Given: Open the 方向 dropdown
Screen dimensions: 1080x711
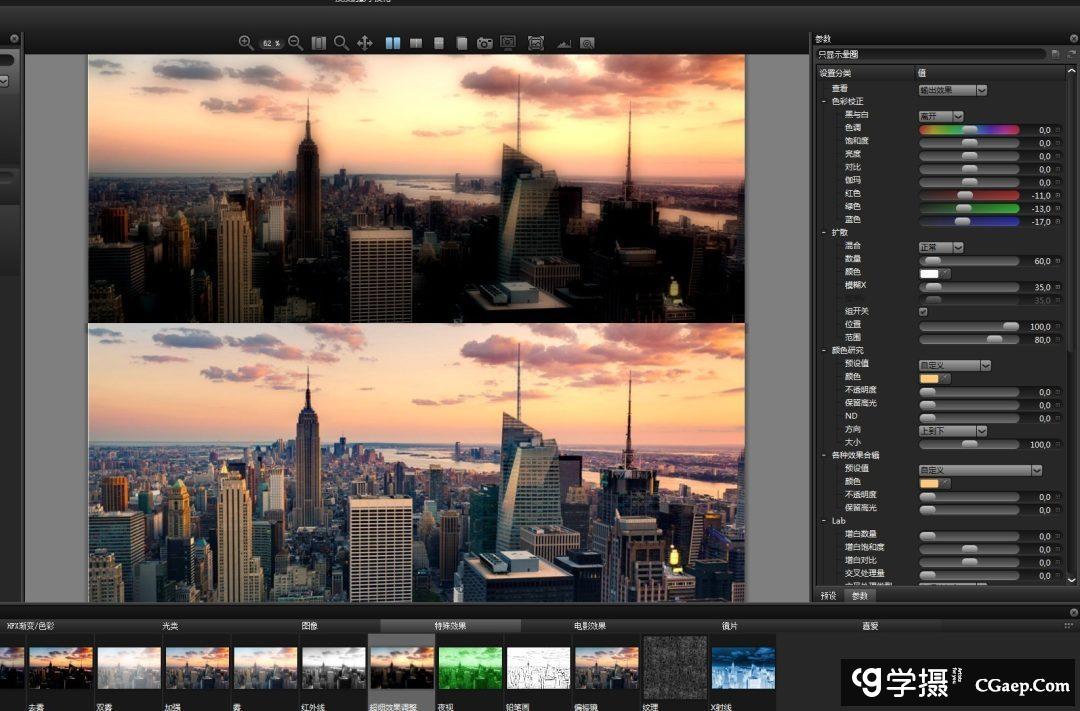Looking at the screenshot, I should (952, 431).
